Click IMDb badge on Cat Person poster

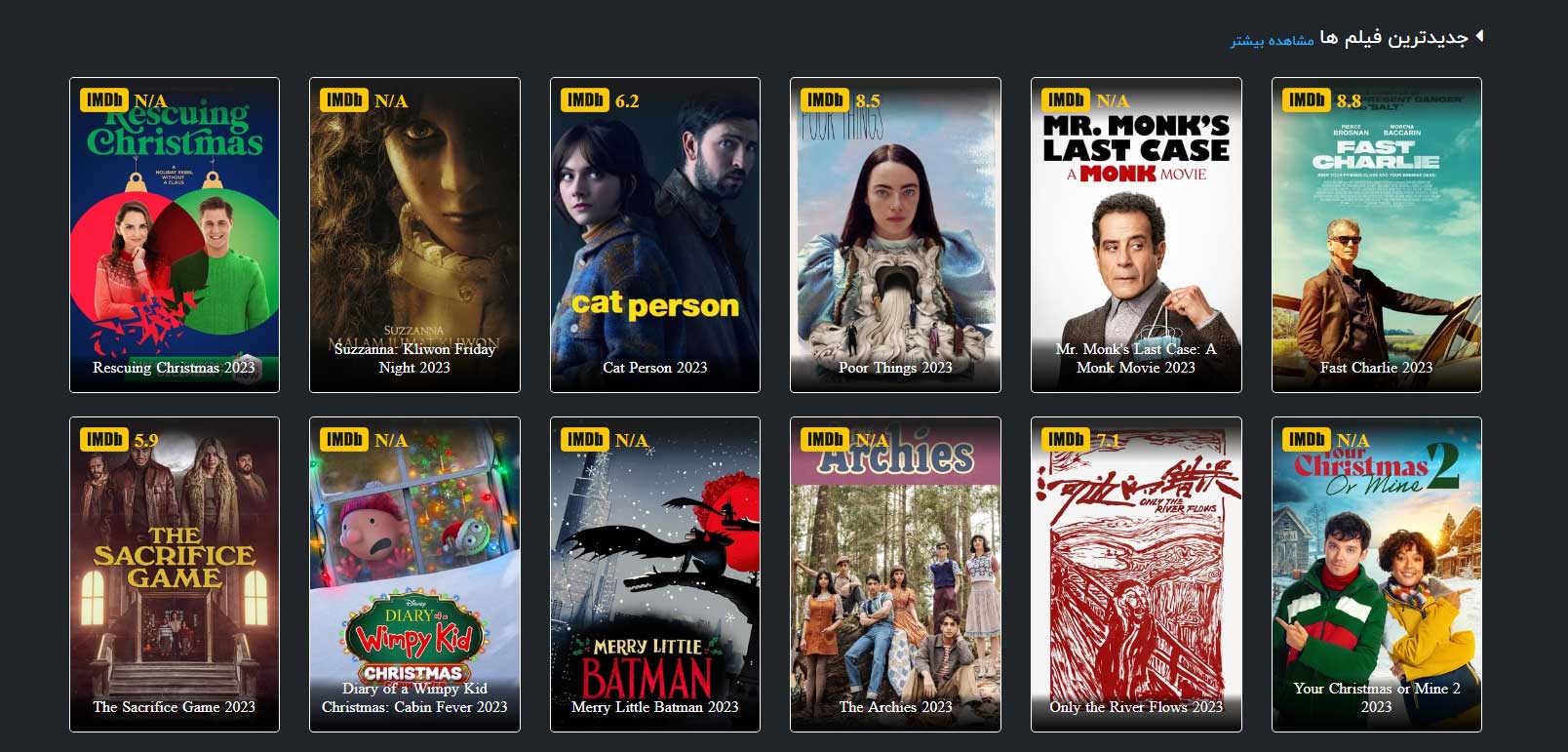coord(585,100)
